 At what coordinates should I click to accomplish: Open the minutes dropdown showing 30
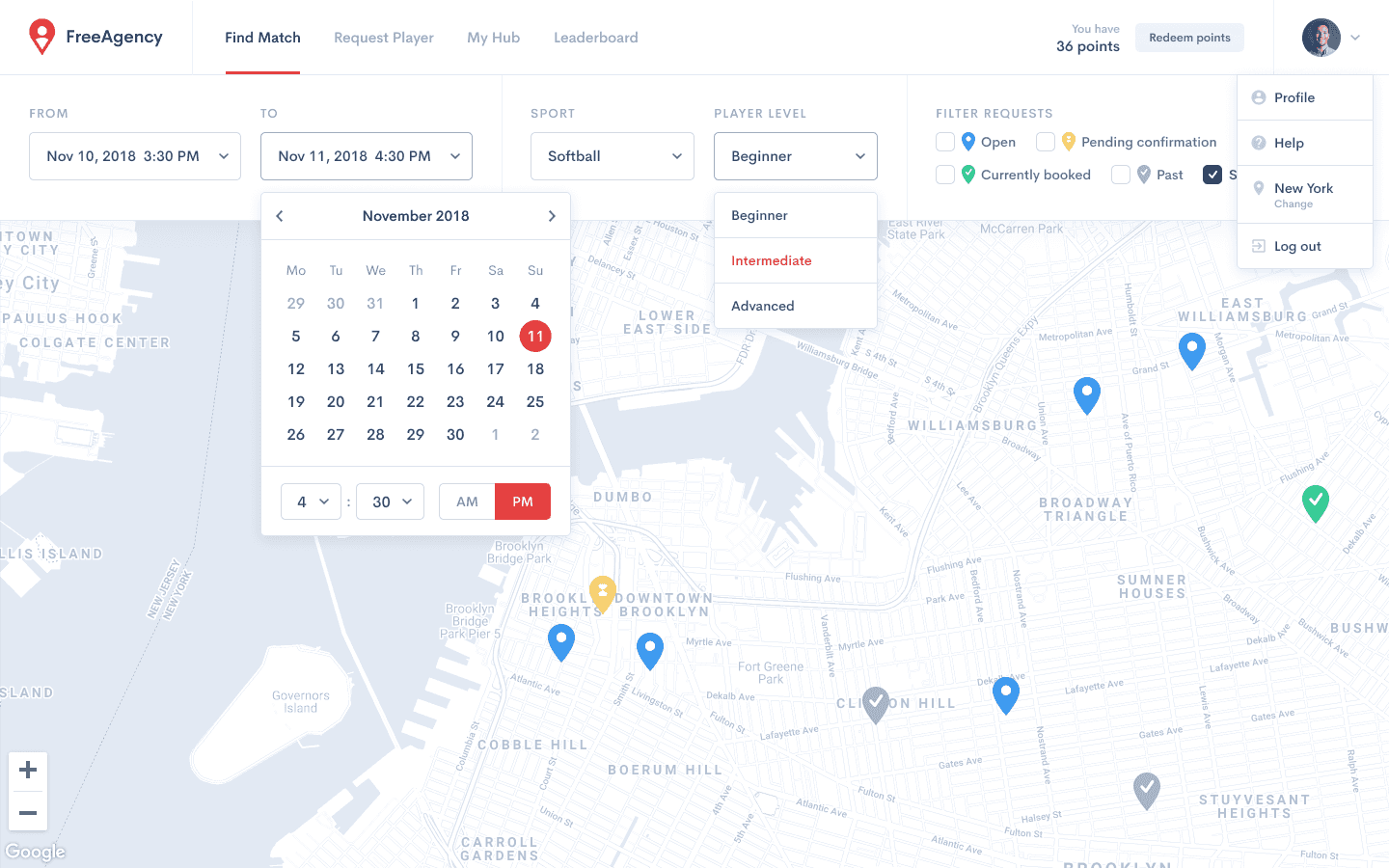[391, 502]
